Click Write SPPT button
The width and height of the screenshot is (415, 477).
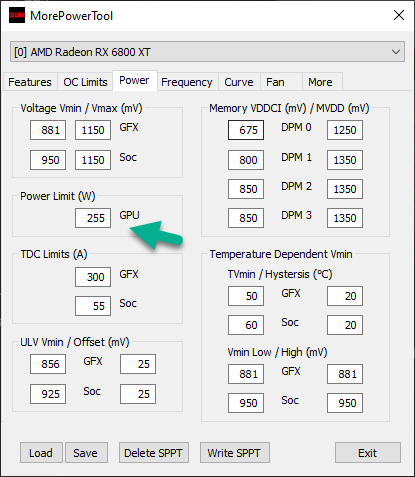[235, 453]
